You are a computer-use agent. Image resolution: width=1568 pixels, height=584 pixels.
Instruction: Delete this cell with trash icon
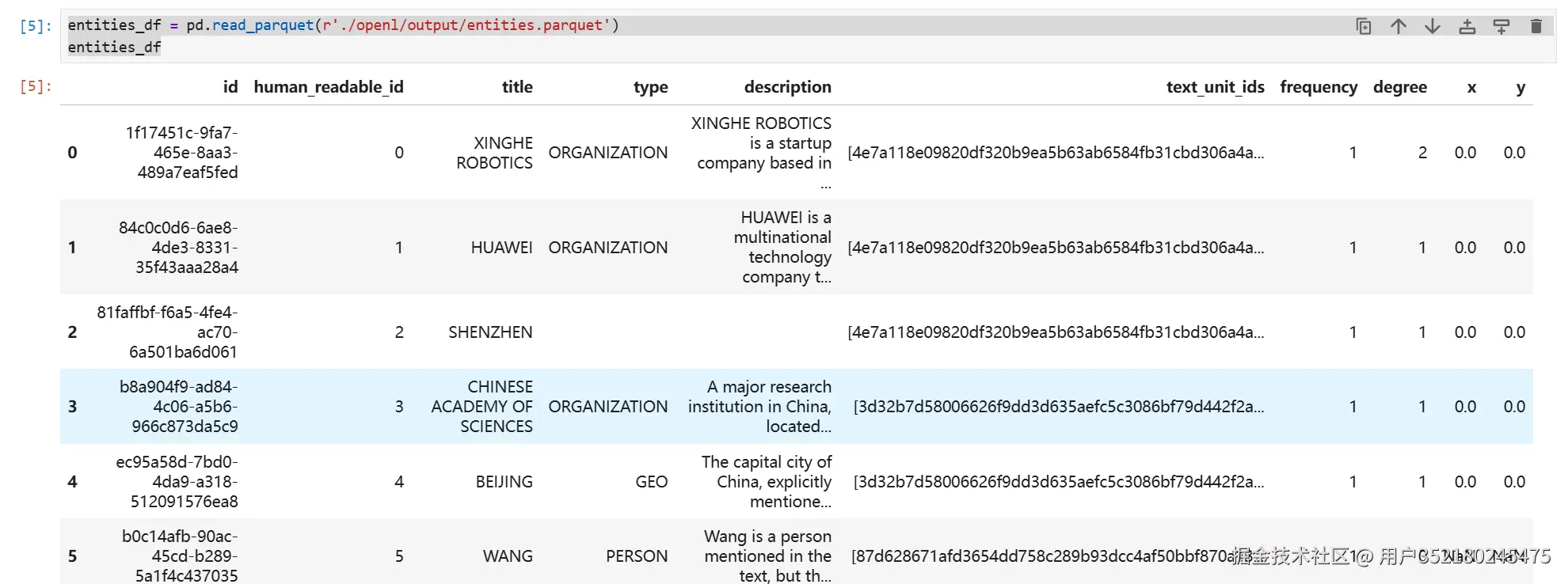tap(1536, 26)
